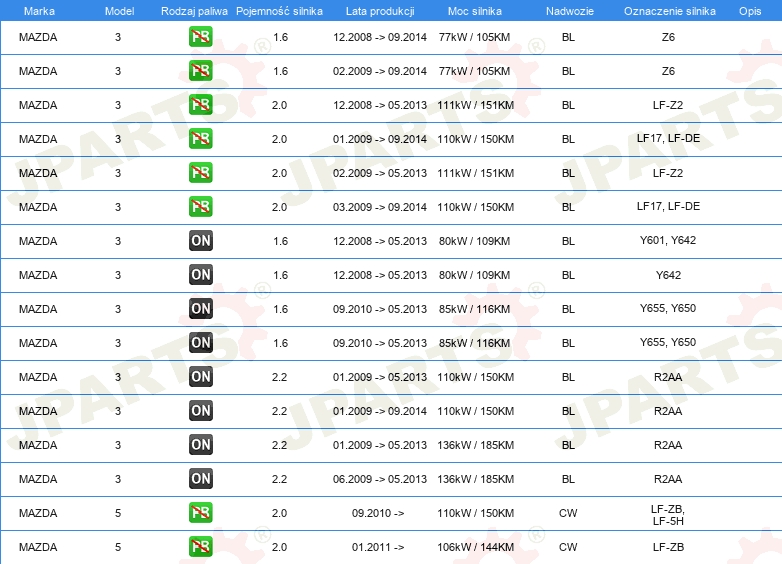The image size is (782, 564).
Task: Click the PB icon in the LF-Z2 row starting 12.2008
Action: click(x=200, y=105)
